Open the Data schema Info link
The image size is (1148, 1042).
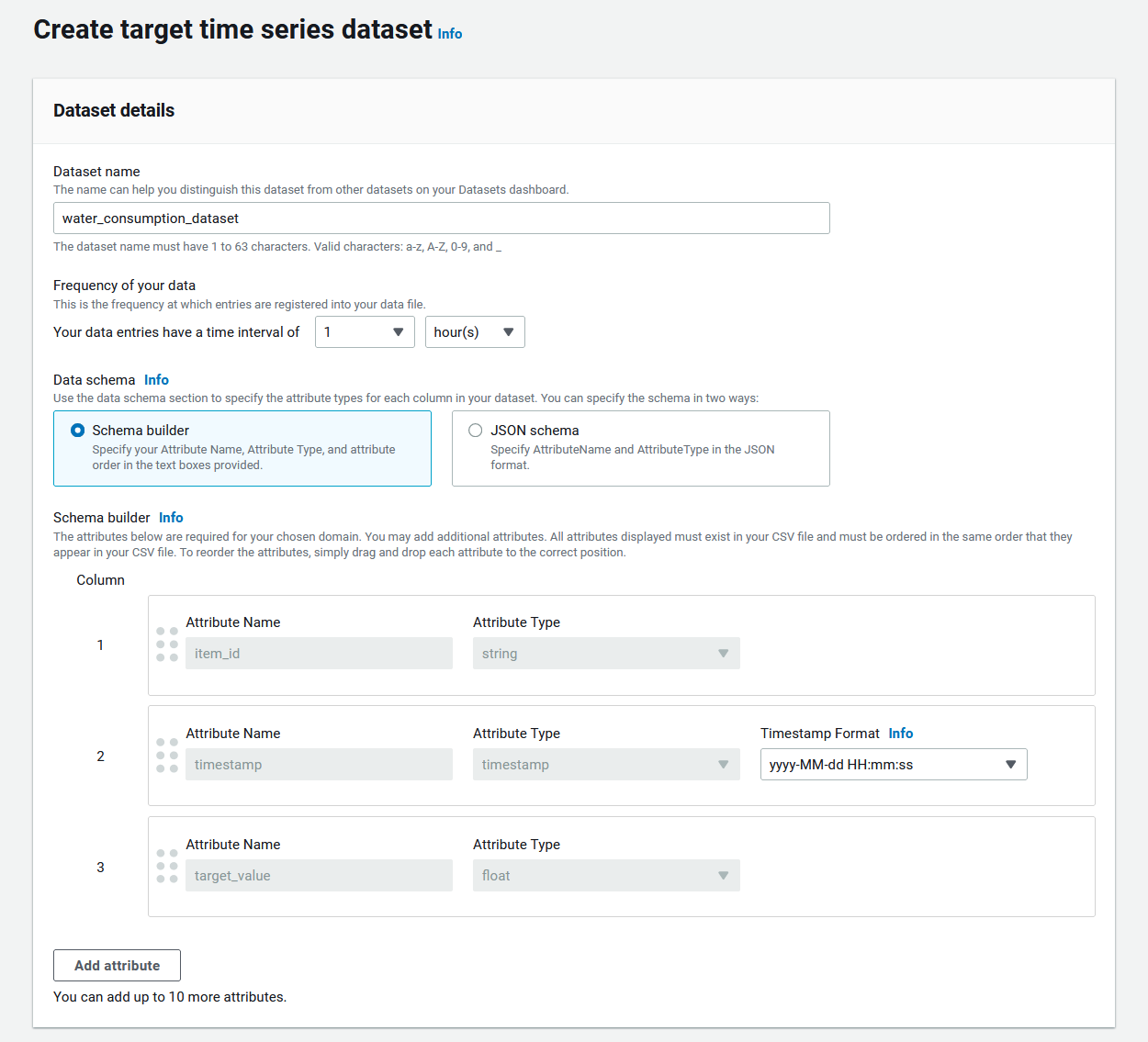pos(156,380)
